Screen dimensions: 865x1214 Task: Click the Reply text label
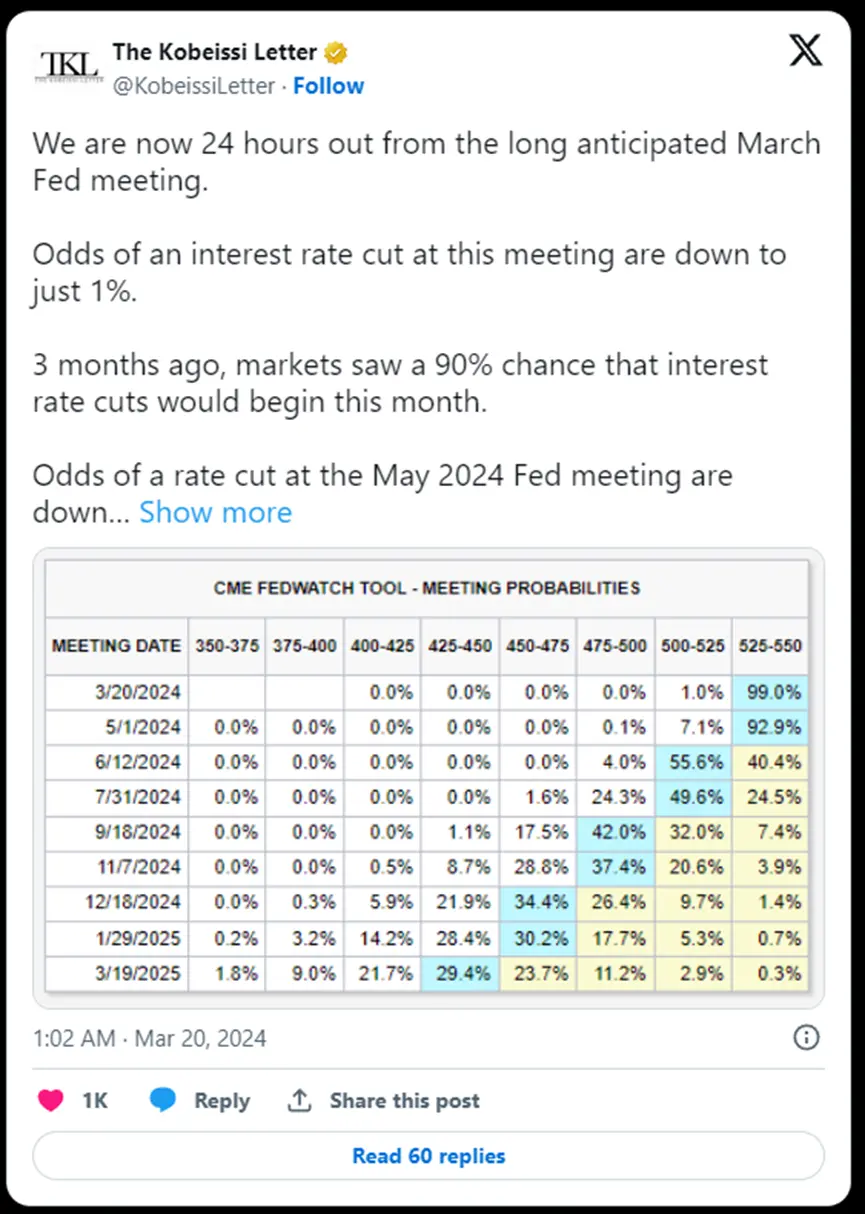point(221,1101)
